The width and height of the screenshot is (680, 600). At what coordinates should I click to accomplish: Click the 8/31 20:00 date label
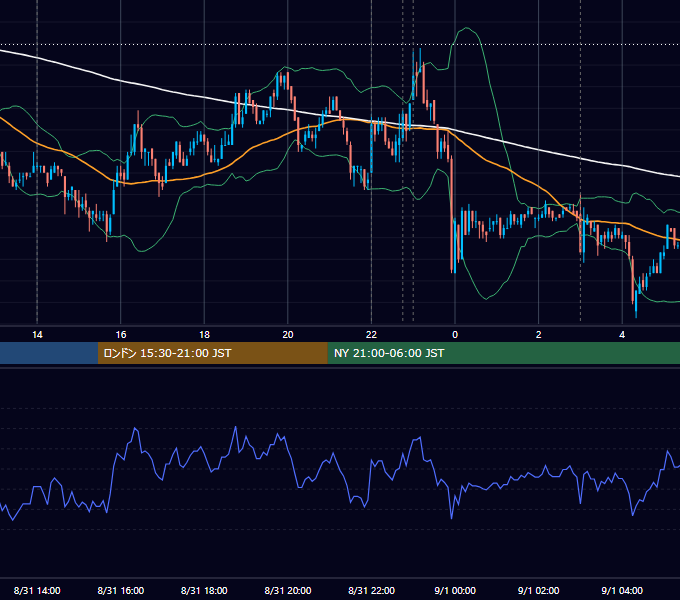point(288,590)
